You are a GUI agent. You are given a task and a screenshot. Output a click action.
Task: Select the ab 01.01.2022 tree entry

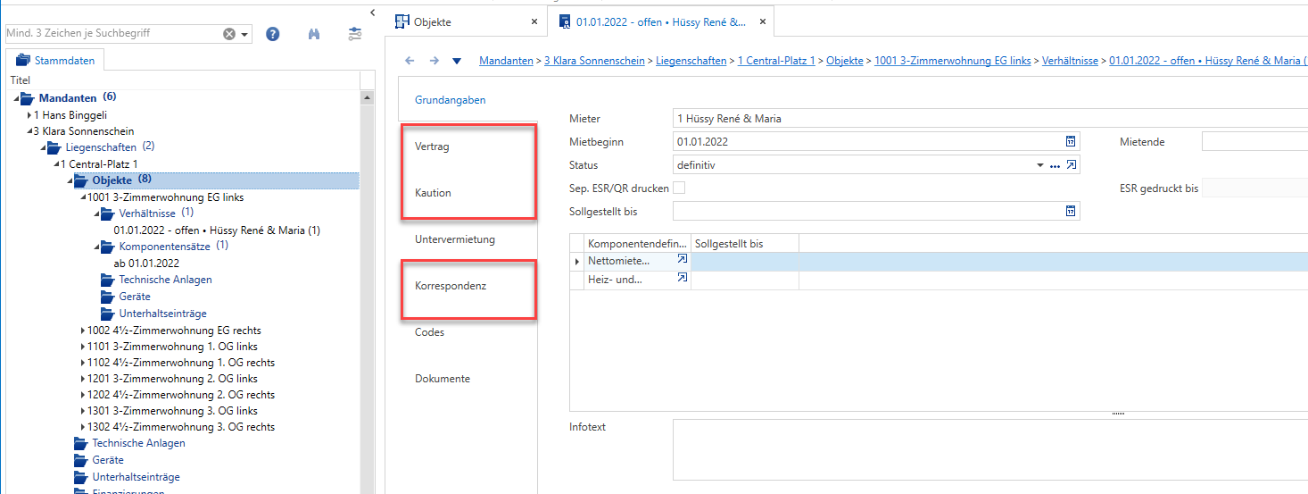(x=146, y=263)
